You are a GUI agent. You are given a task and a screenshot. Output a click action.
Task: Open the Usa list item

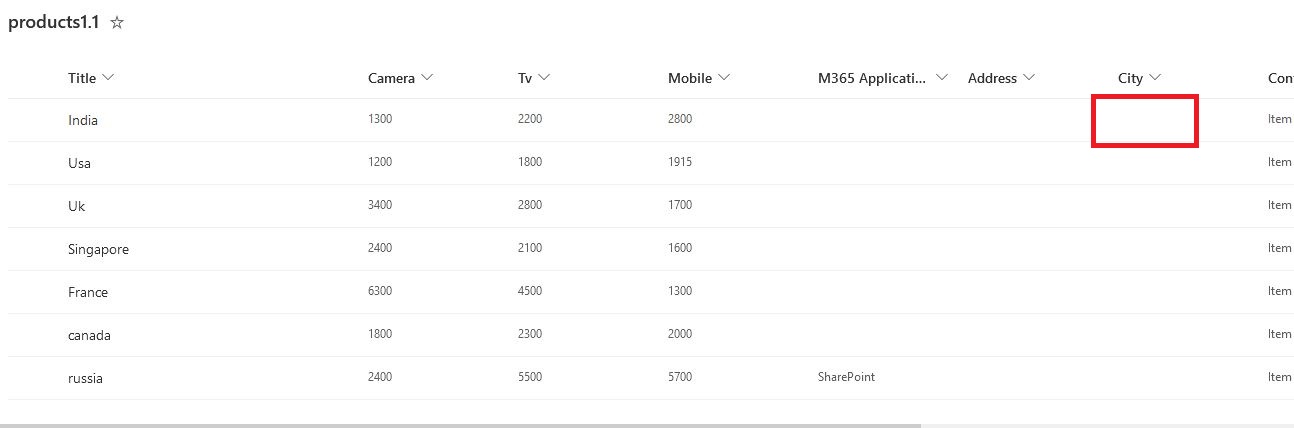pyautogui.click(x=79, y=163)
